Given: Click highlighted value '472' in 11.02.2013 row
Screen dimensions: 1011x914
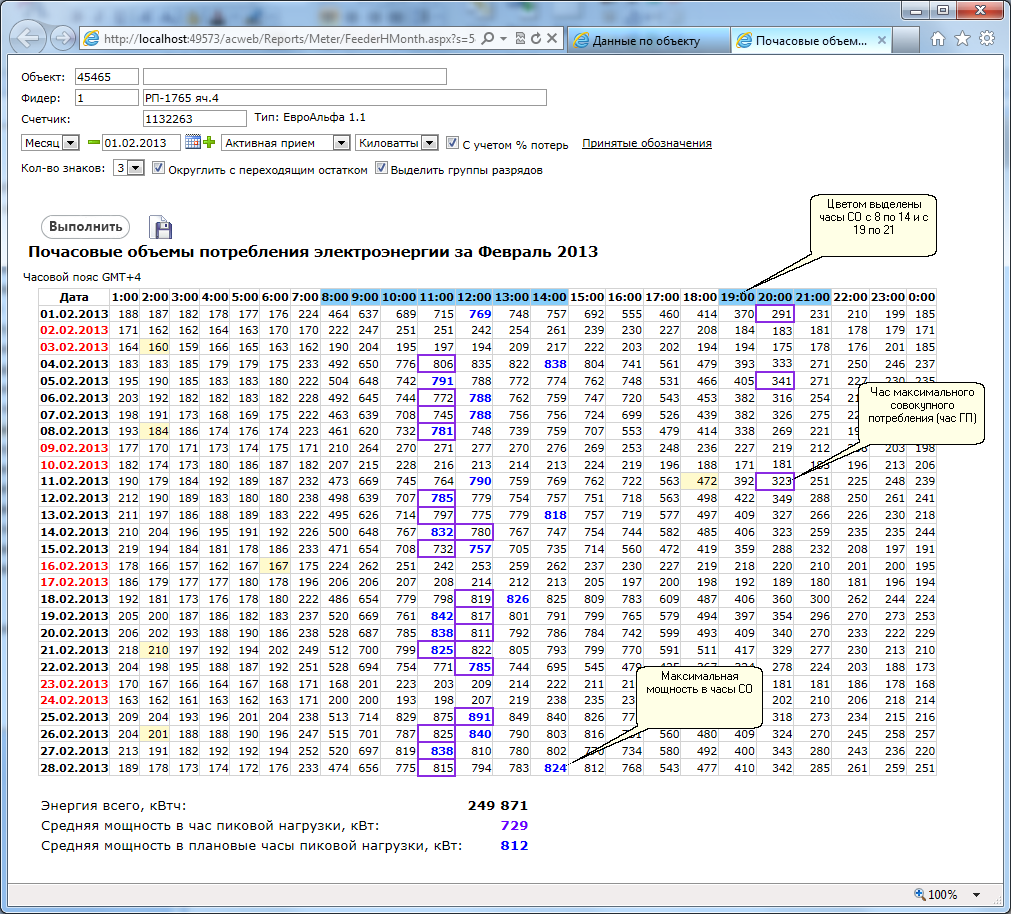Looking at the screenshot, I should [701, 481].
